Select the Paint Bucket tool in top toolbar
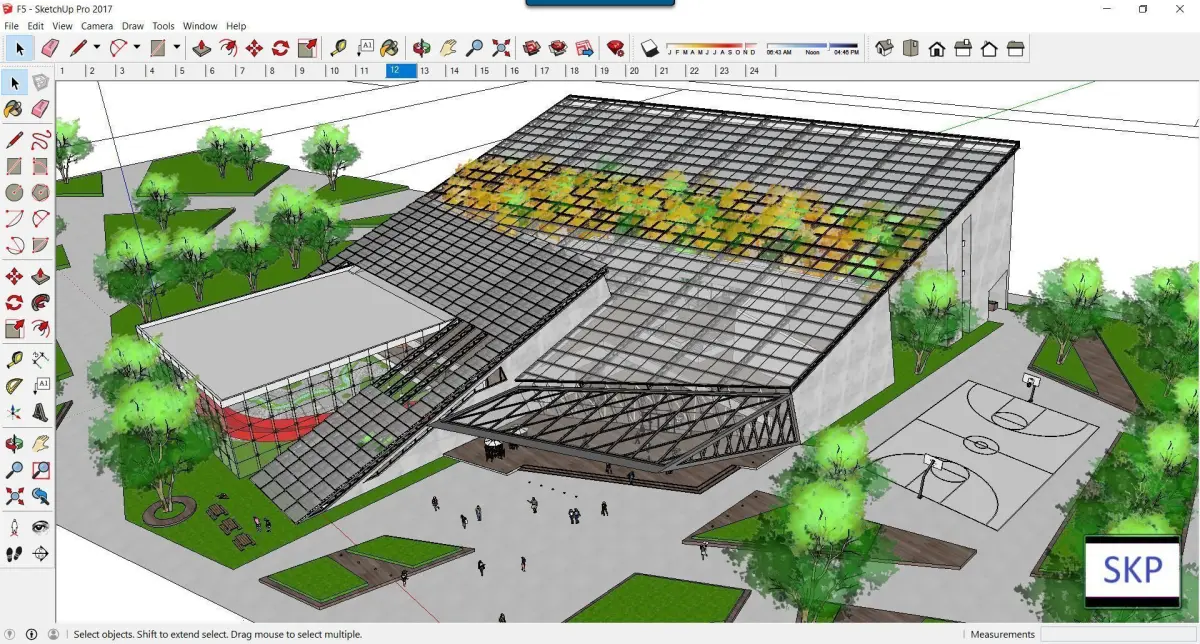1200x644 pixels. coord(390,47)
